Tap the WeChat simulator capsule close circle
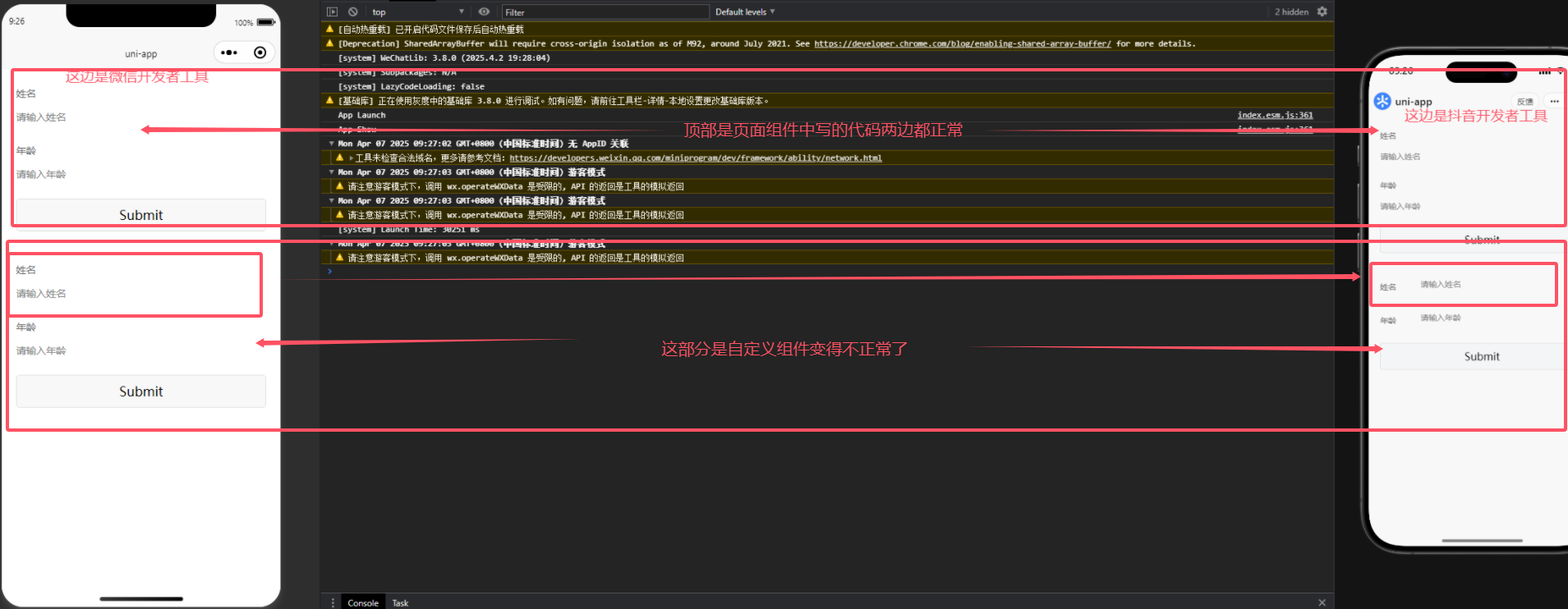 [x=260, y=53]
